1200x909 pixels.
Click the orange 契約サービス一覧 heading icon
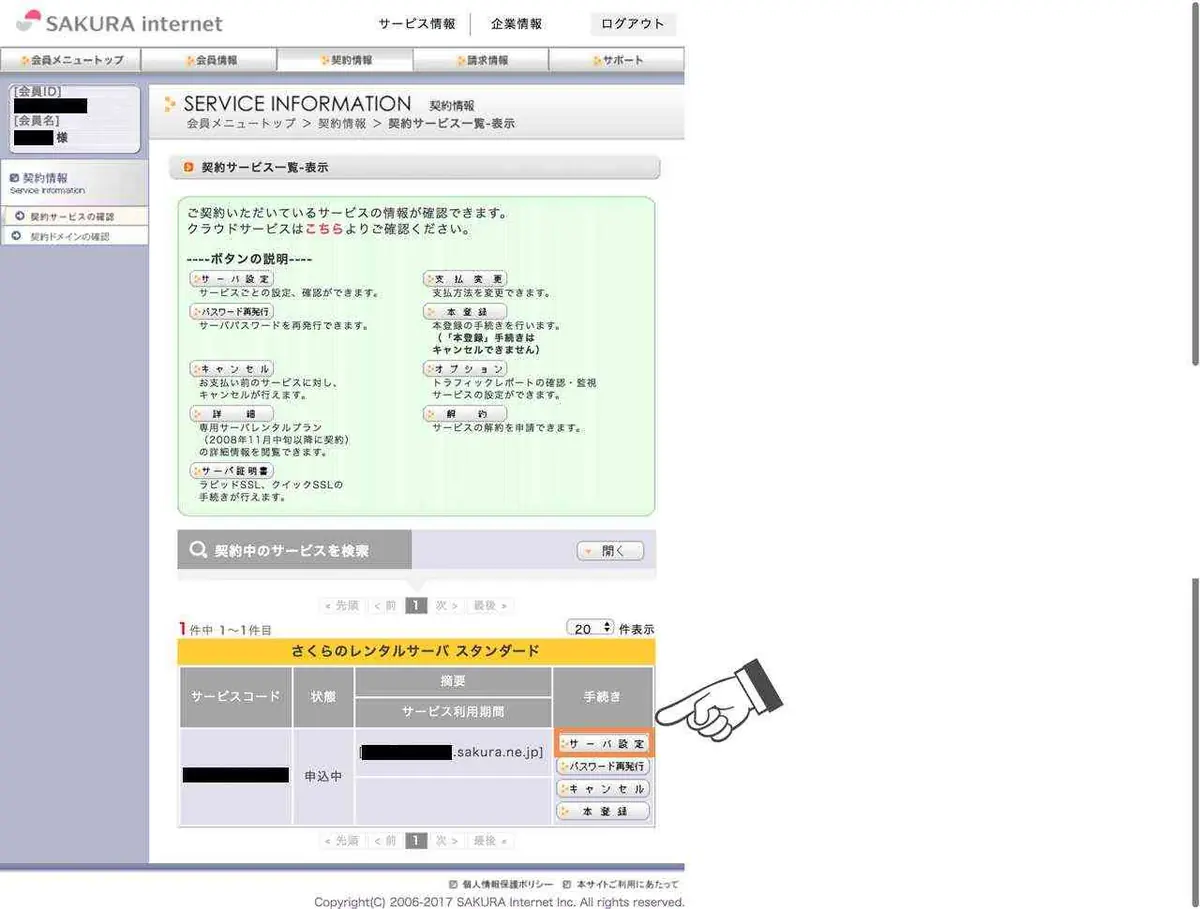[189, 167]
